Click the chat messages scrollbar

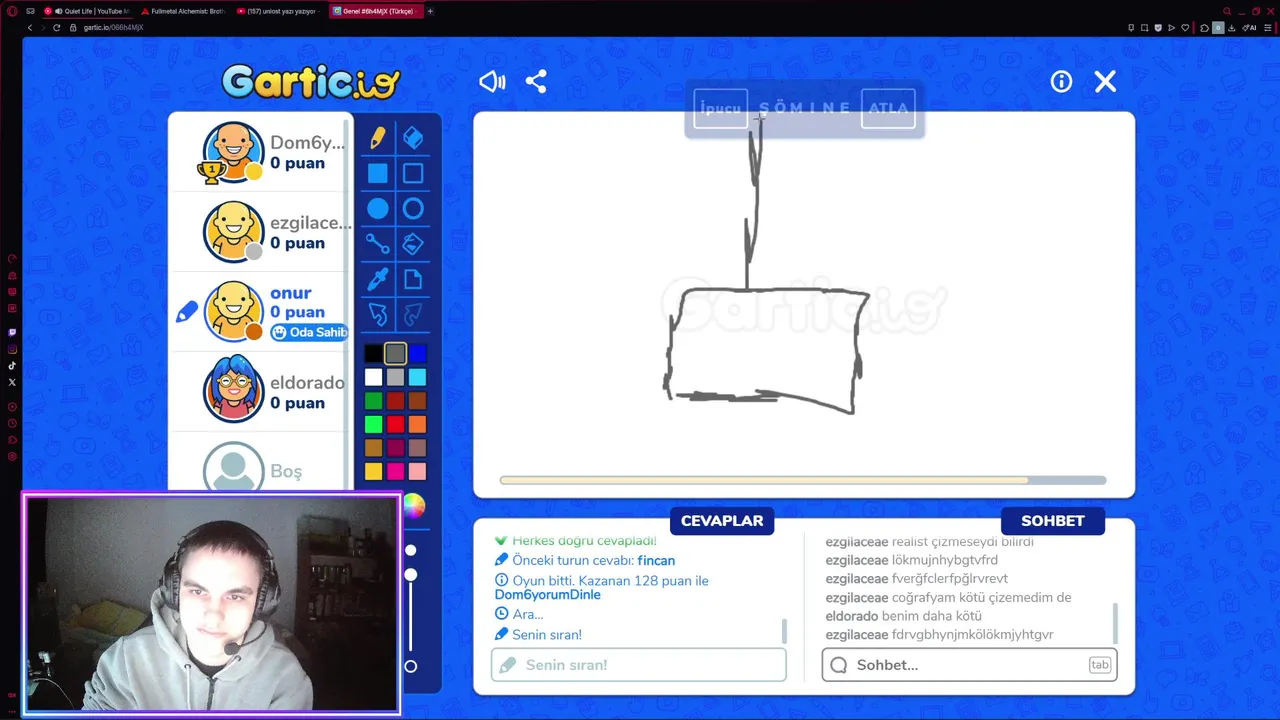tap(1114, 622)
